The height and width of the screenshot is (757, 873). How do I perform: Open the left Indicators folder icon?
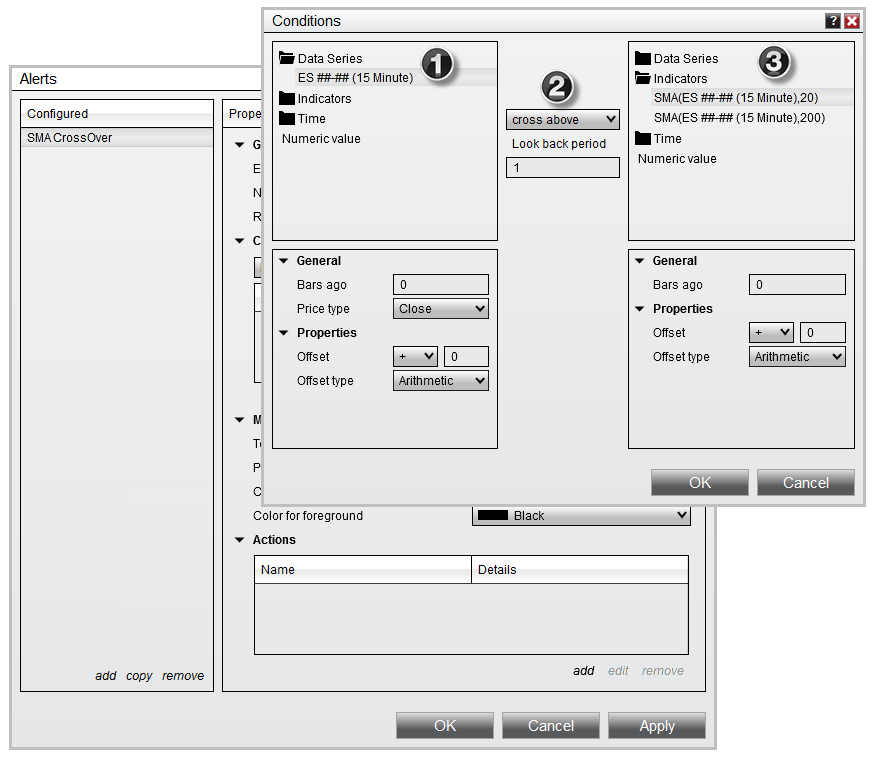(x=288, y=99)
